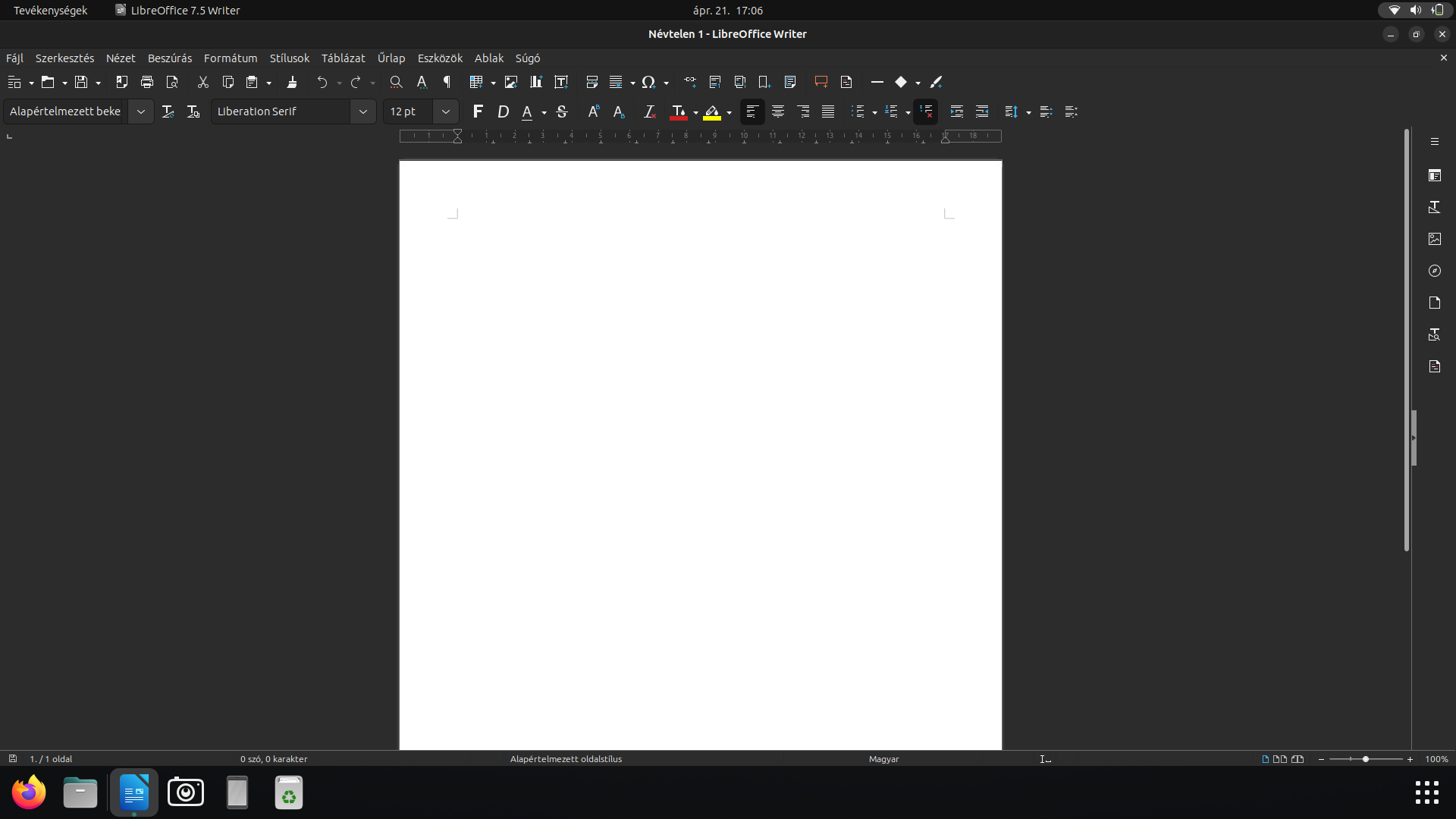Screen dimensions: 1456x819
Task: Insert an image from toolbar
Action: 511,82
